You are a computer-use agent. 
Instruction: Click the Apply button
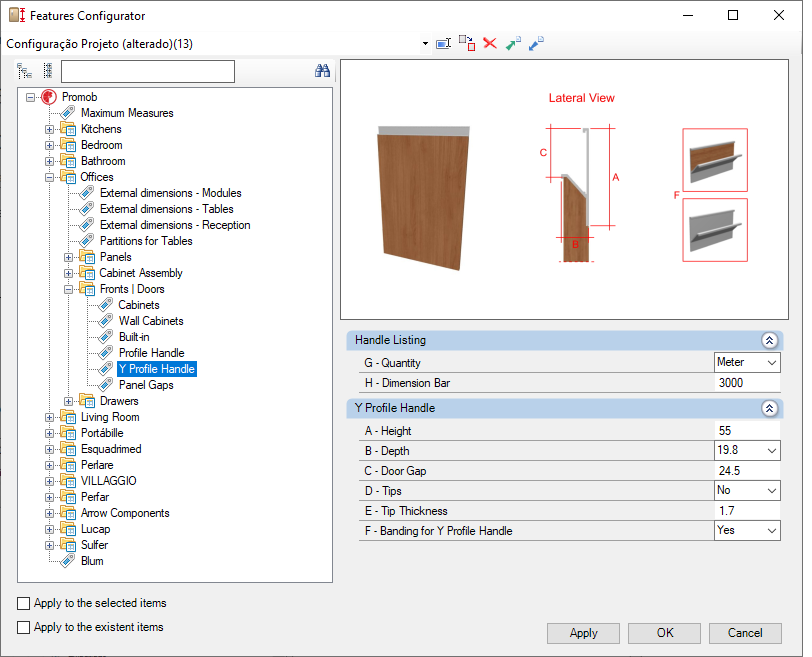point(583,633)
